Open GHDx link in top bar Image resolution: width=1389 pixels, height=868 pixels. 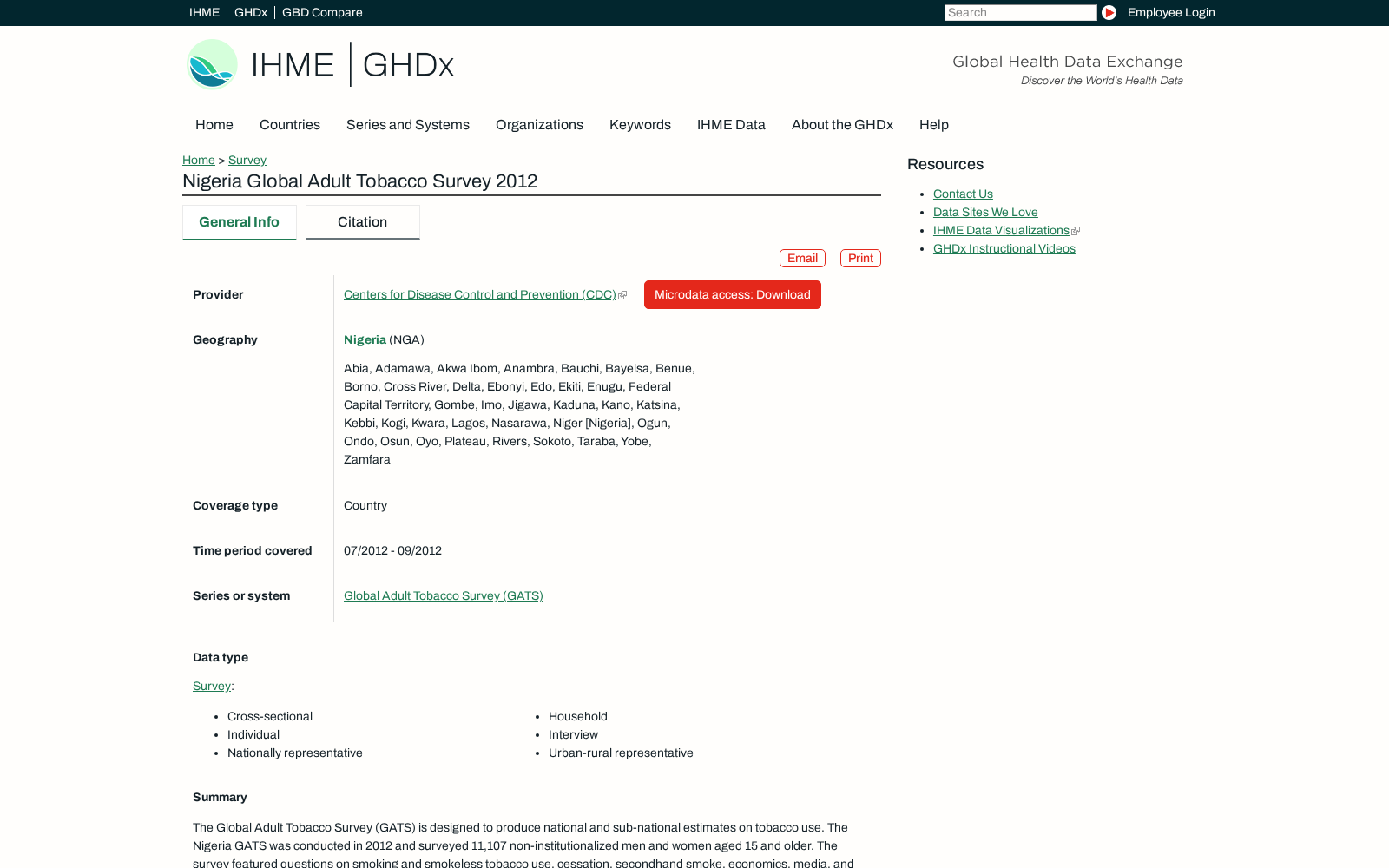[x=251, y=12]
